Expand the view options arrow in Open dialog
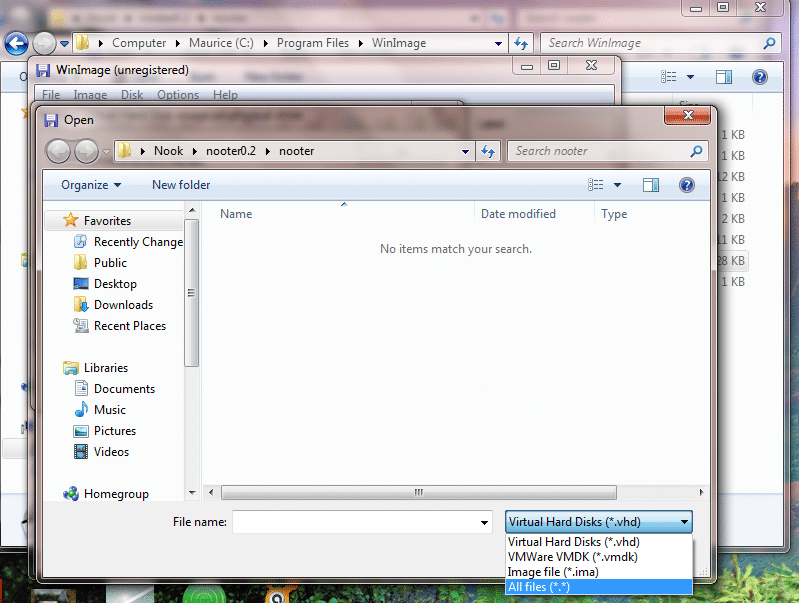 [x=617, y=185]
